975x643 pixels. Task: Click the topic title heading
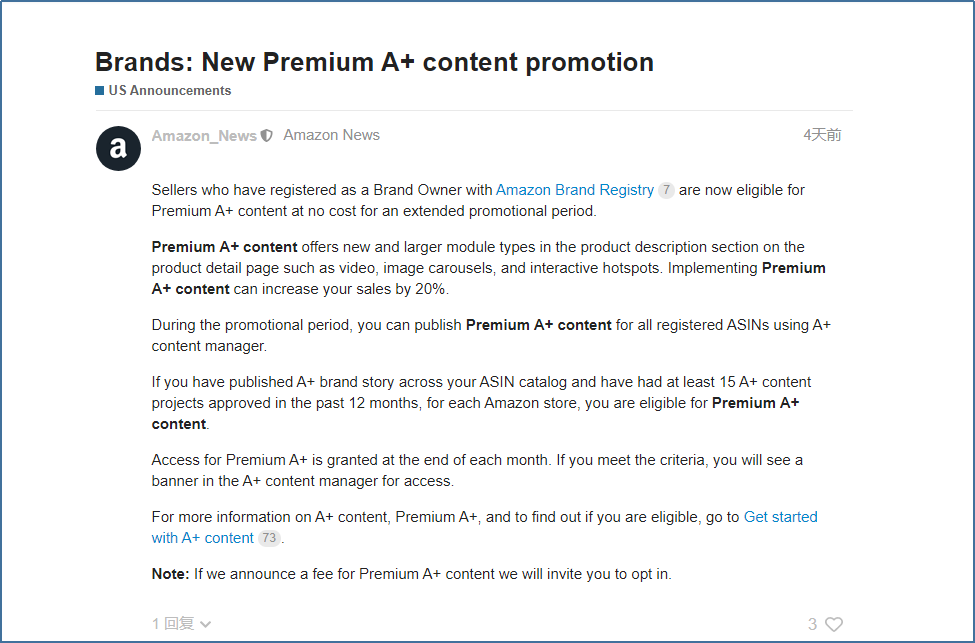(x=374, y=62)
